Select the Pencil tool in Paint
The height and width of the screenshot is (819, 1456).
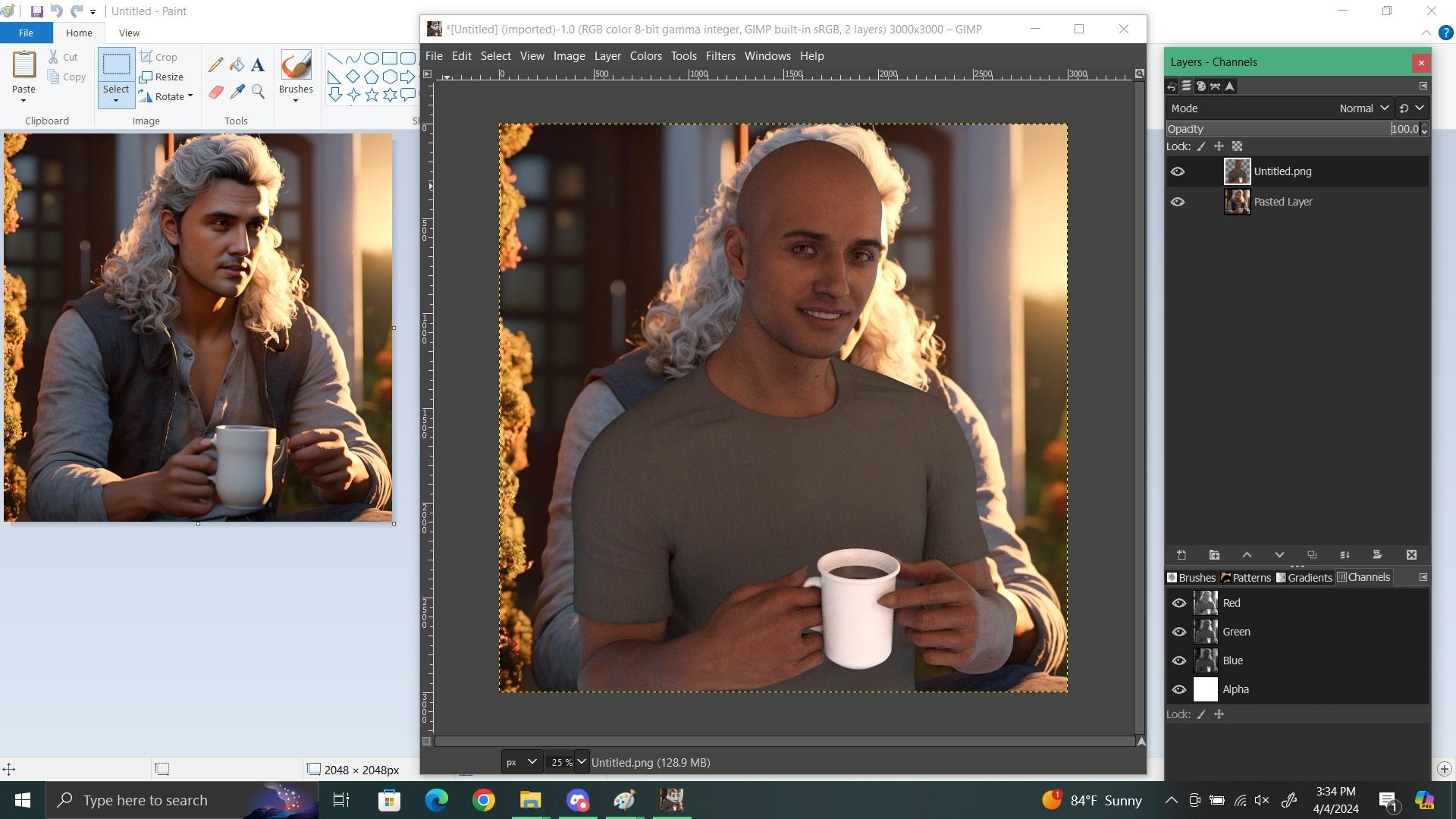click(x=216, y=65)
